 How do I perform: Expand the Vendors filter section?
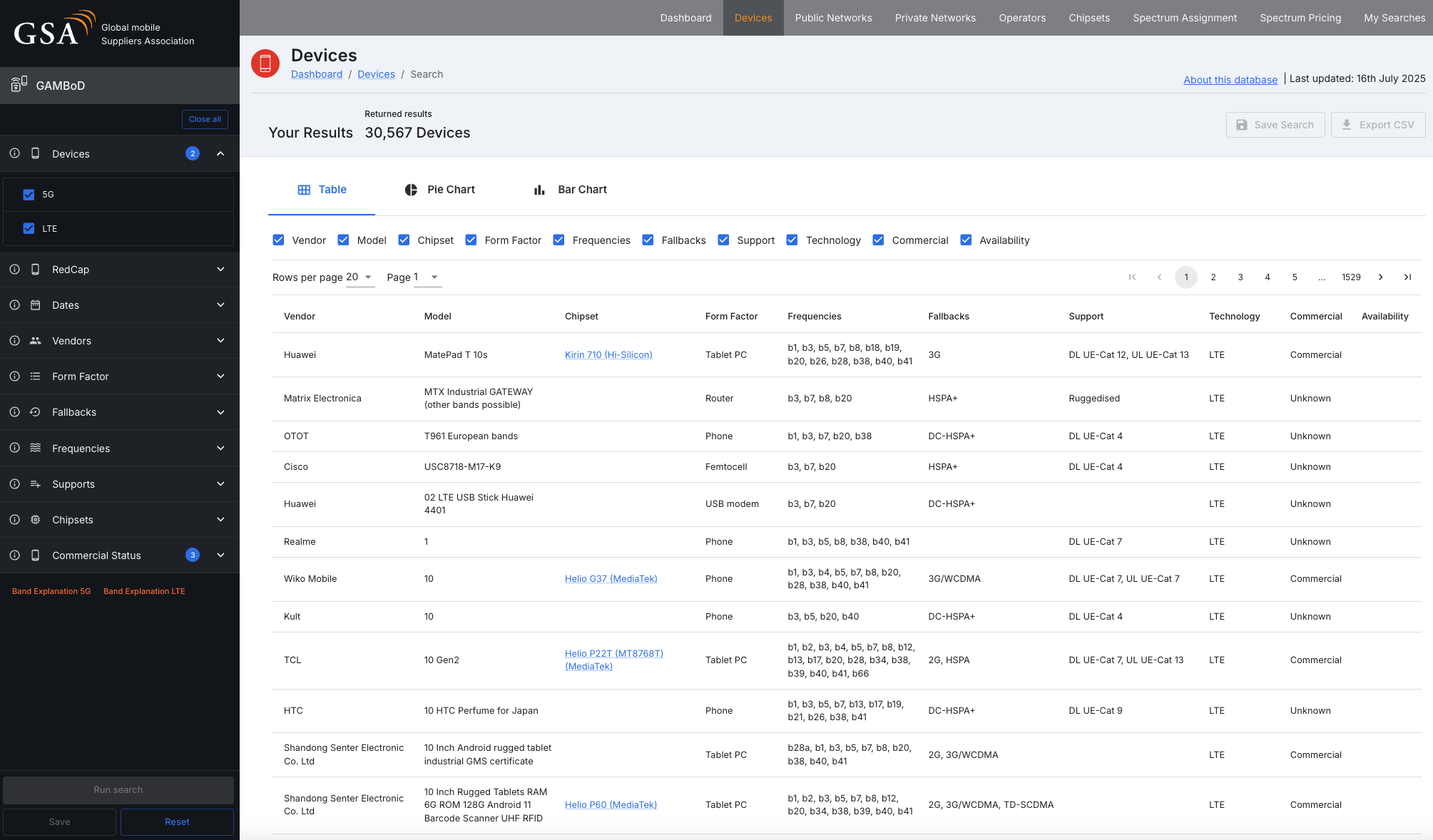coord(220,341)
